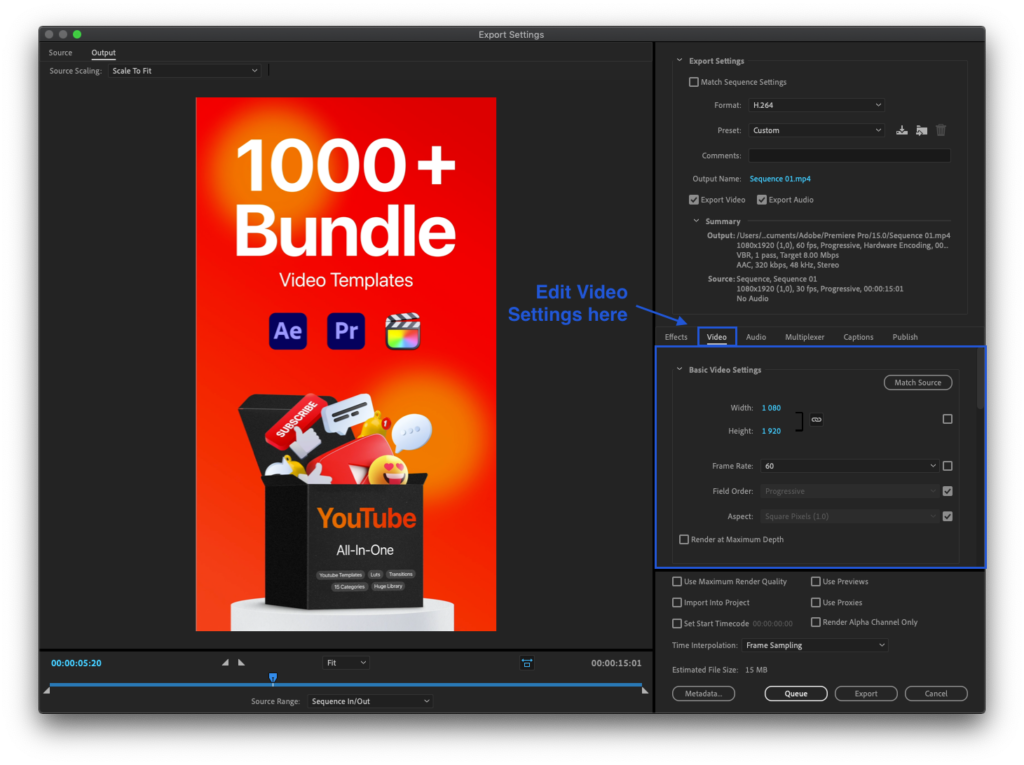Check Render Alpha Channel Only
1024x765 pixels.
pos(816,622)
